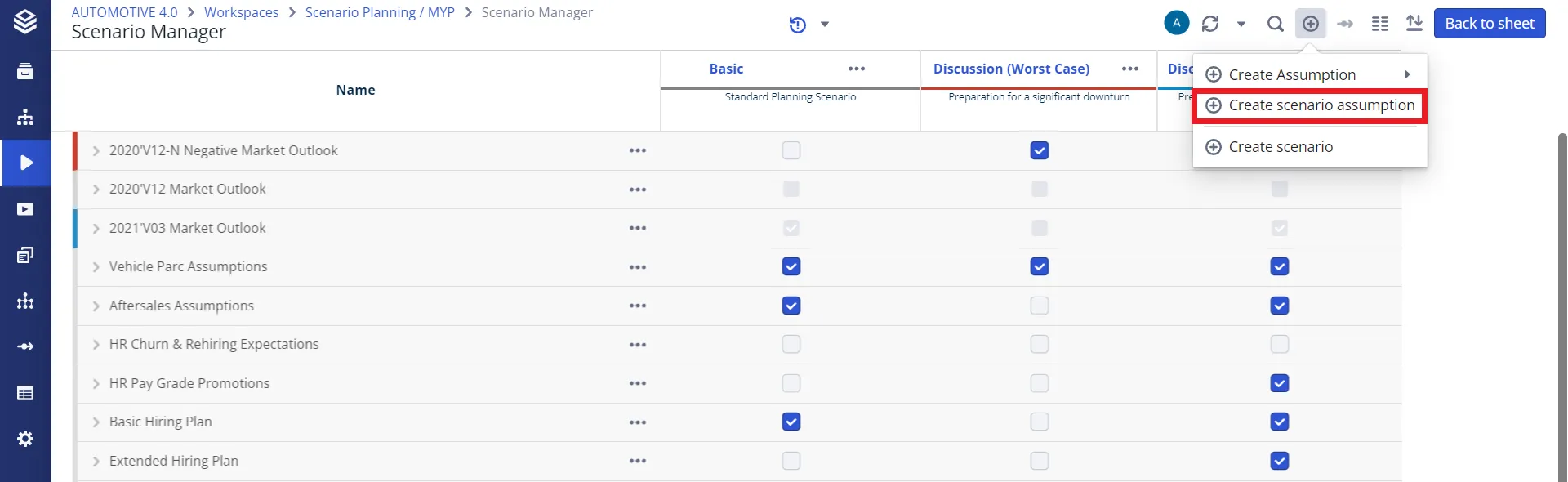Click the sort upload arrow icon in toolbar

click(1414, 23)
